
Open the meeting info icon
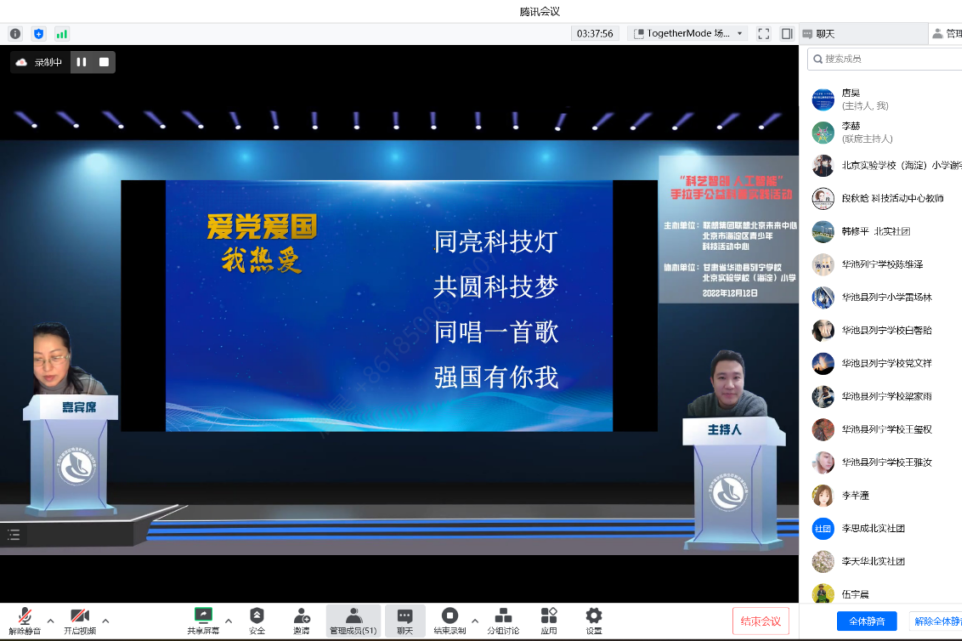[15, 34]
